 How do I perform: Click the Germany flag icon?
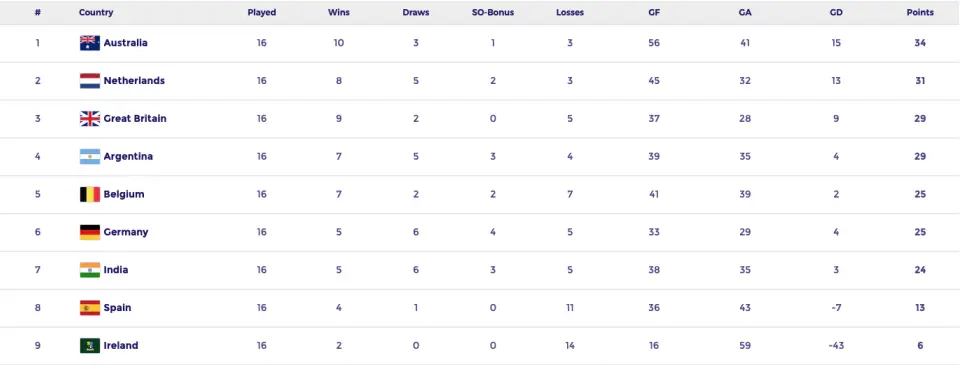coord(89,232)
